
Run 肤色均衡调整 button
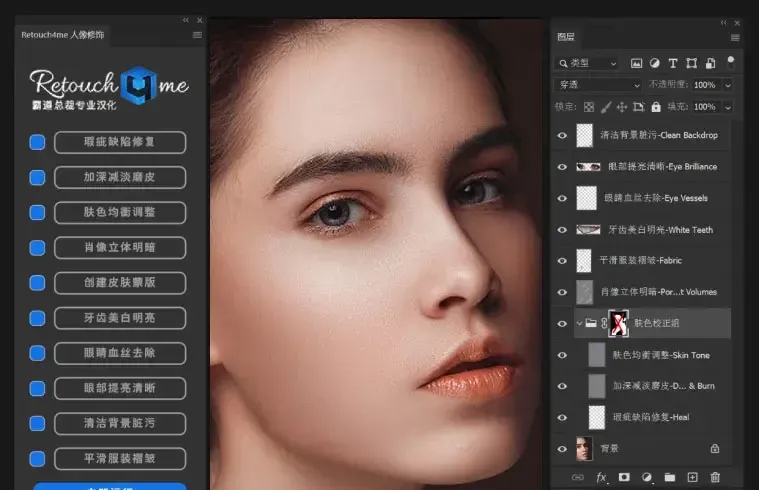pos(120,213)
